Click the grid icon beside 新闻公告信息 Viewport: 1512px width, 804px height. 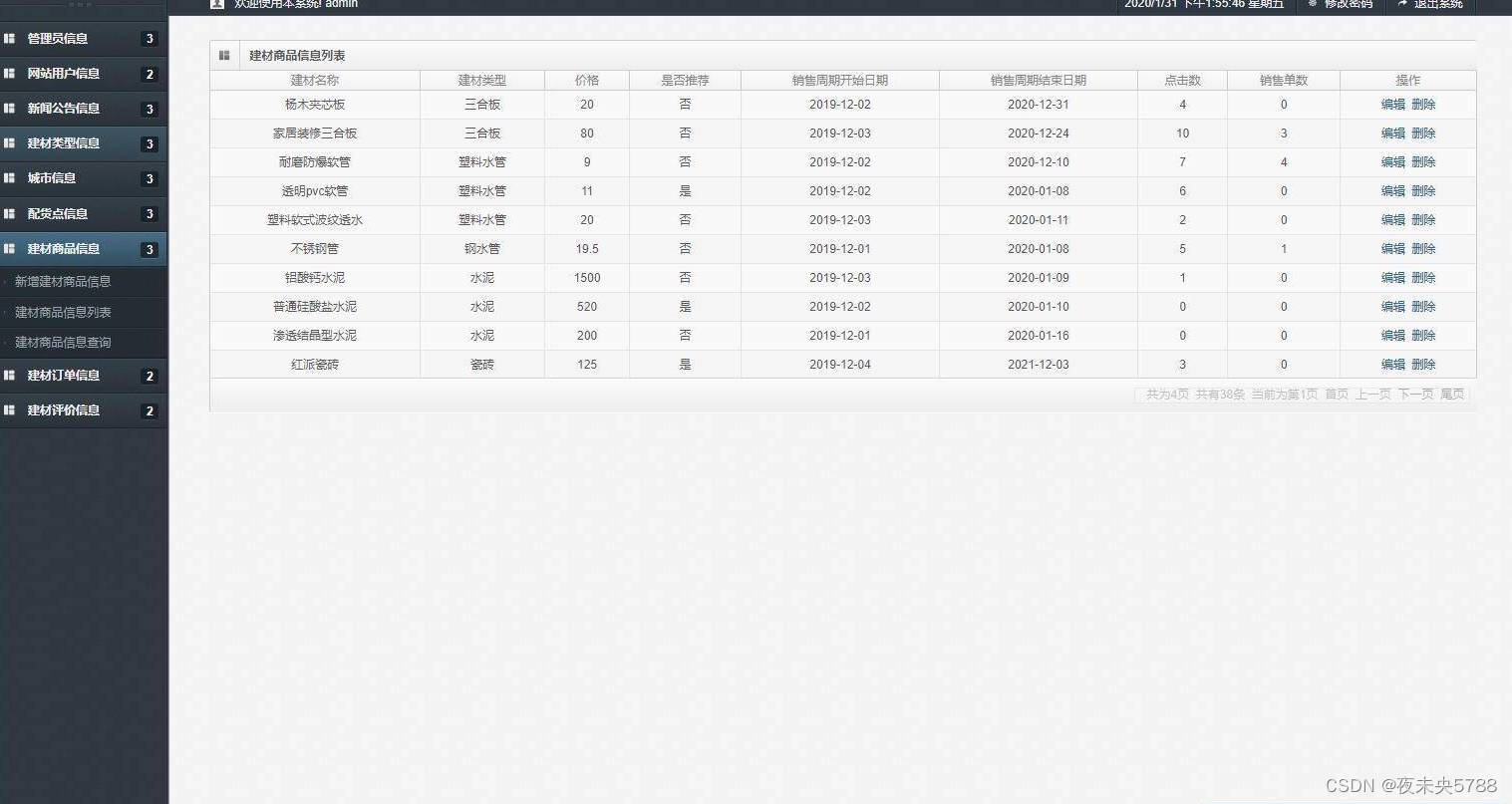9,109
